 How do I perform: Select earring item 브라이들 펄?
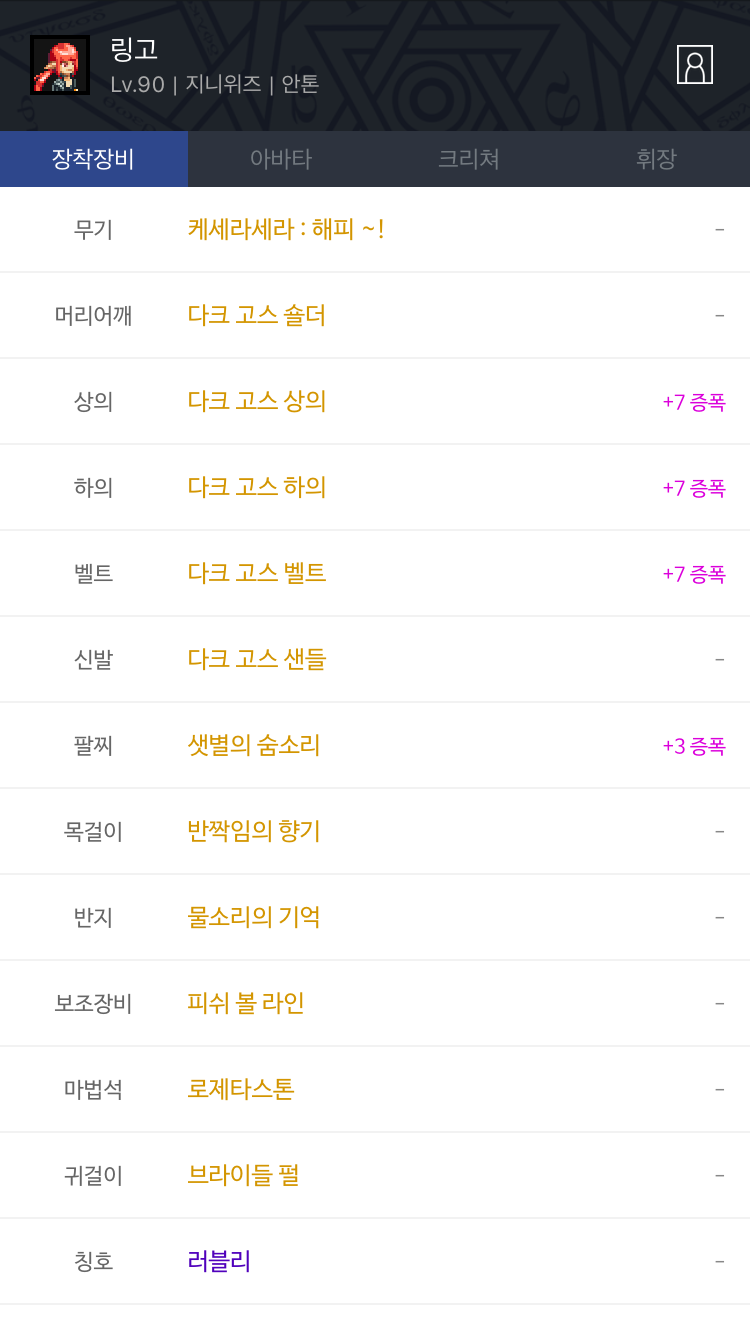(244, 1175)
